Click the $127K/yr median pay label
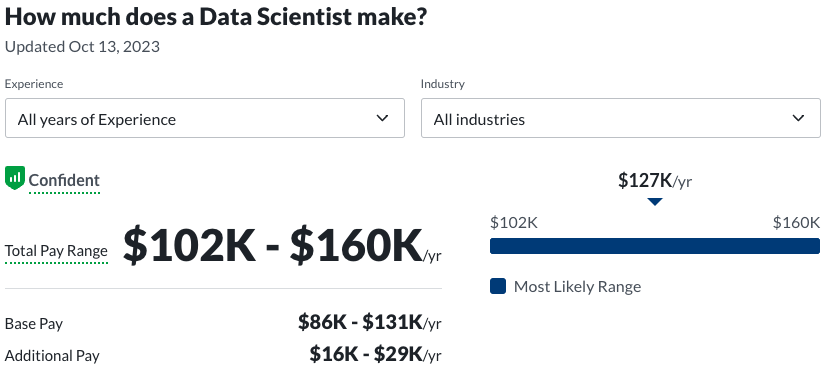Viewport: 828px width, 386px height. pyautogui.click(x=655, y=181)
